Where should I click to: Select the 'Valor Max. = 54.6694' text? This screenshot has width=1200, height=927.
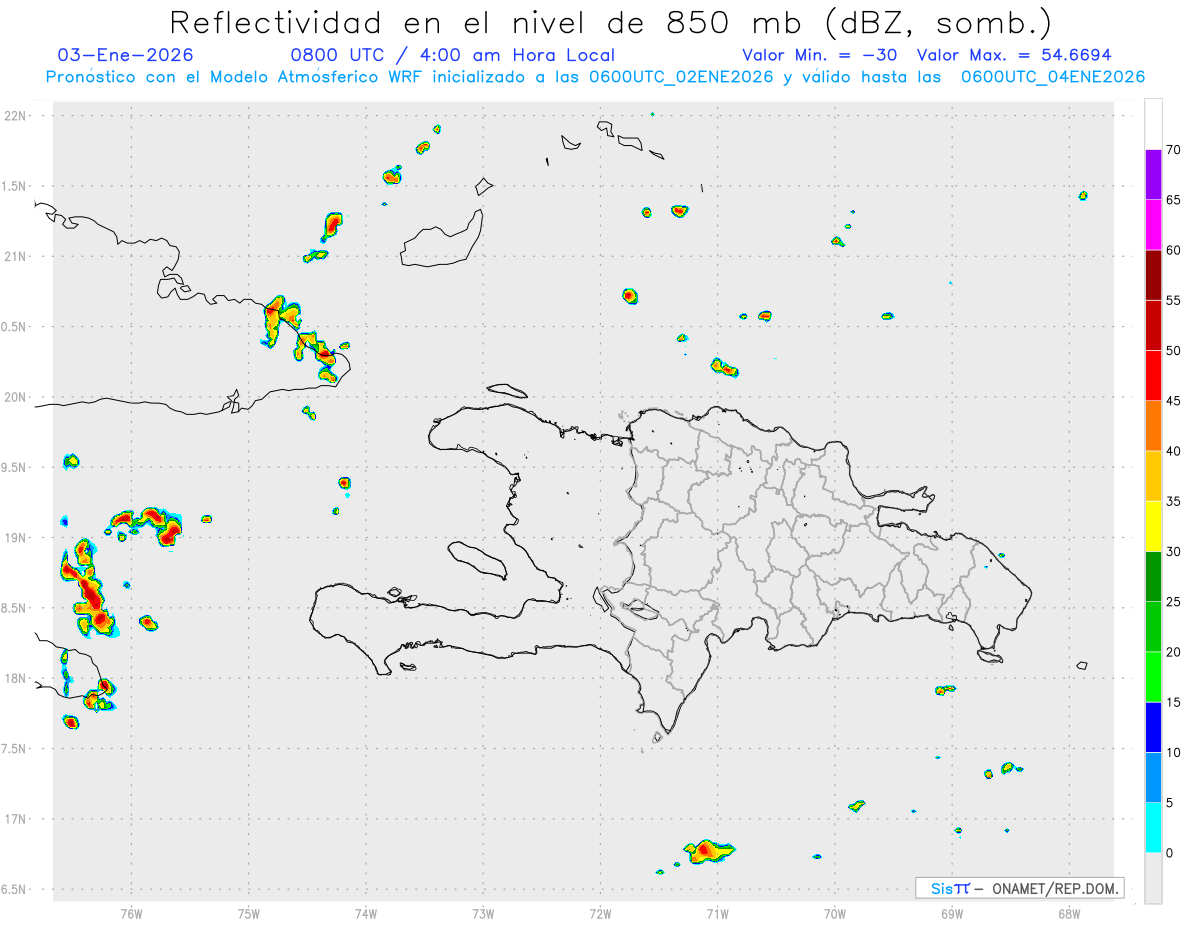click(x=1014, y=55)
